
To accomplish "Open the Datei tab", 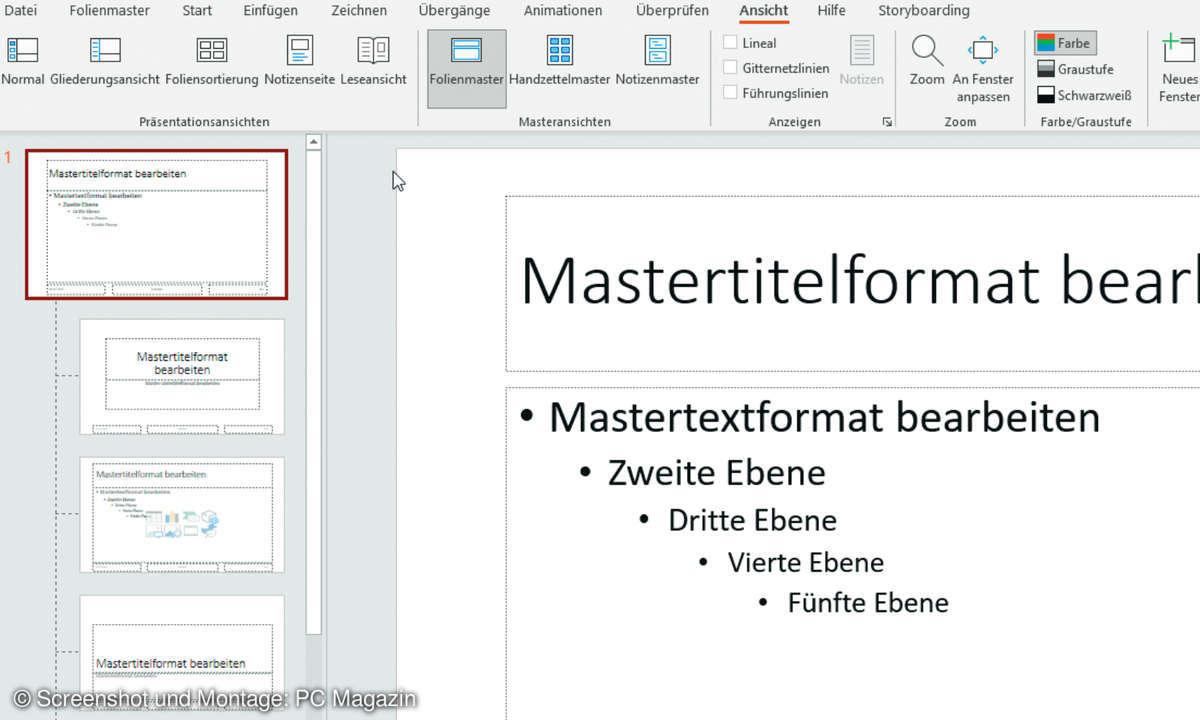I will tap(21, 11).
